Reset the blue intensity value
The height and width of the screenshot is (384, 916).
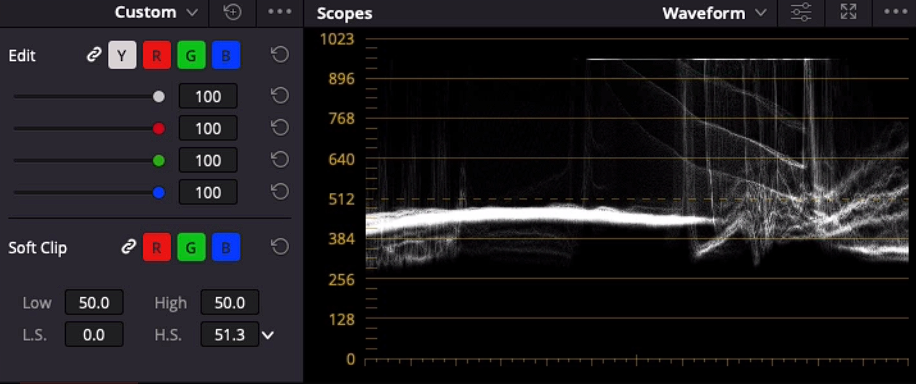[x=280, y=192]
